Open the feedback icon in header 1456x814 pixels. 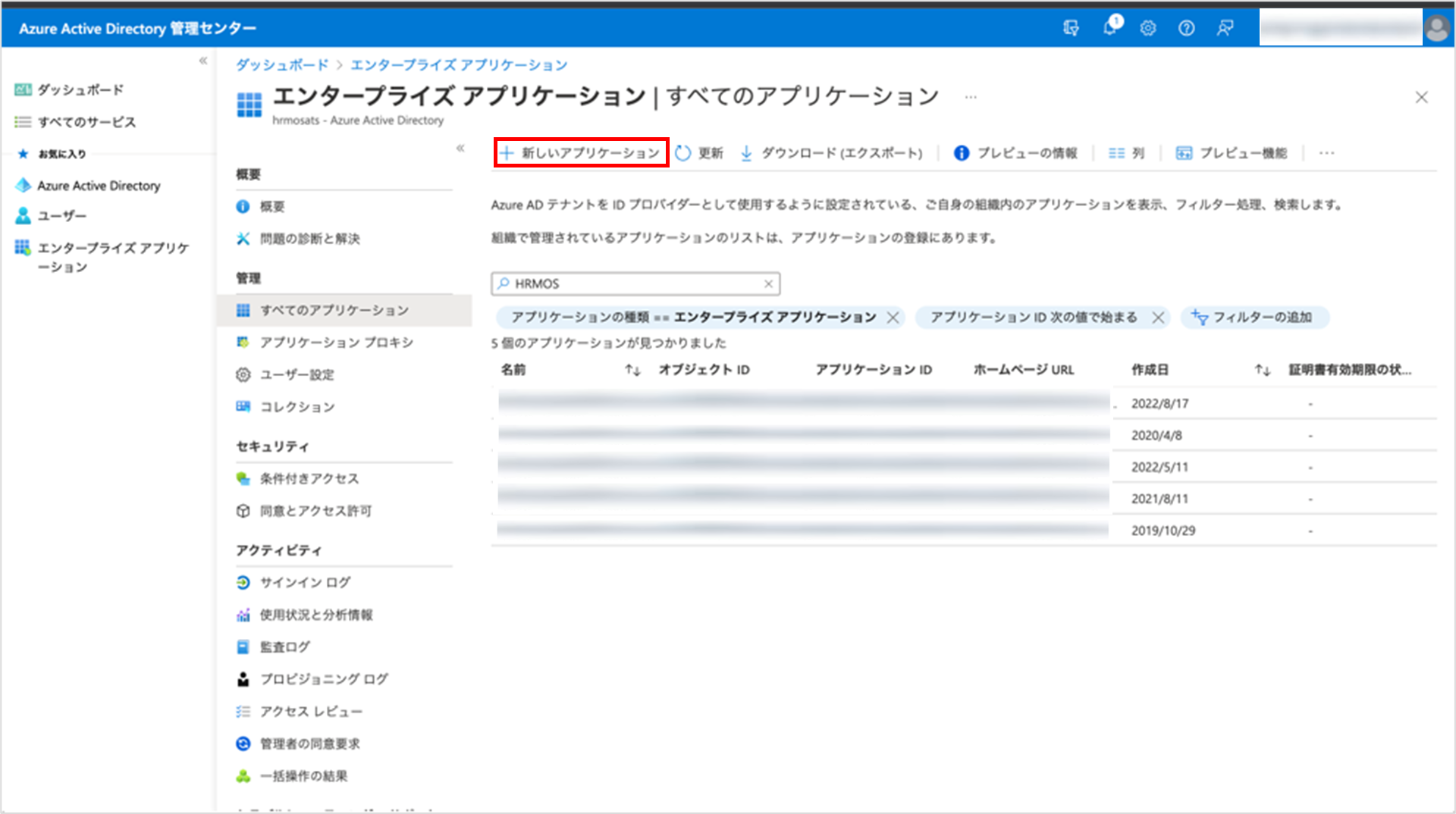[x=1225, y=28]
